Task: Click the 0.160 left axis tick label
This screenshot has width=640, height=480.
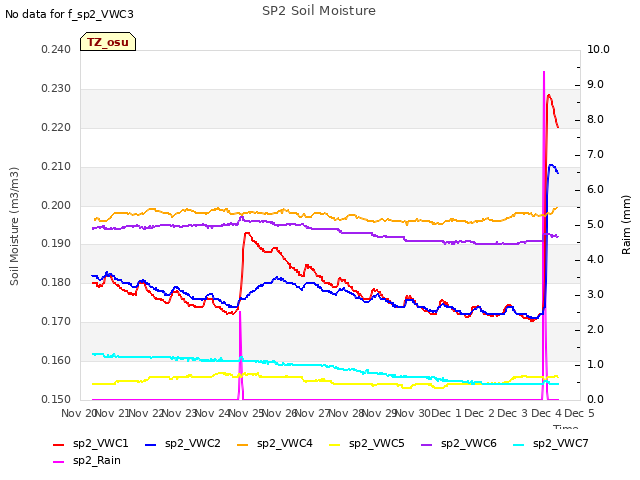Action: click(56, 360)
